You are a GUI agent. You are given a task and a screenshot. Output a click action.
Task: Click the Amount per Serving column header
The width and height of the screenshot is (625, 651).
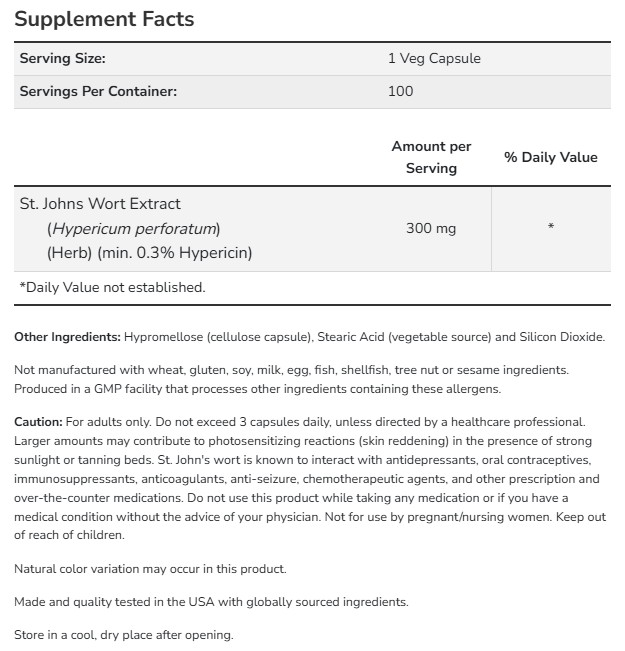(x=431, y=157)
